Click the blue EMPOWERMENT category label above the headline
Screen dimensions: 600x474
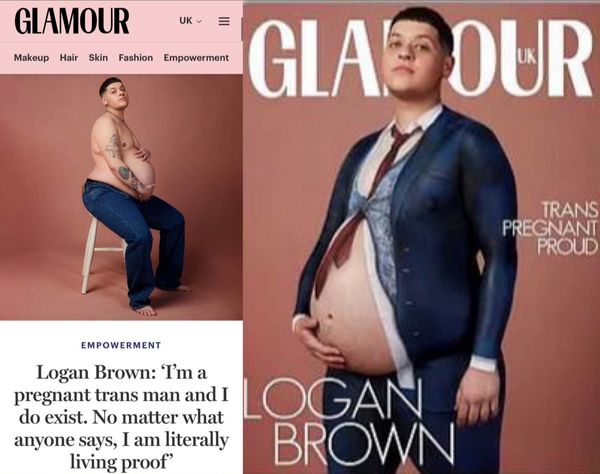pyautogui.click(x=121, y=345)
